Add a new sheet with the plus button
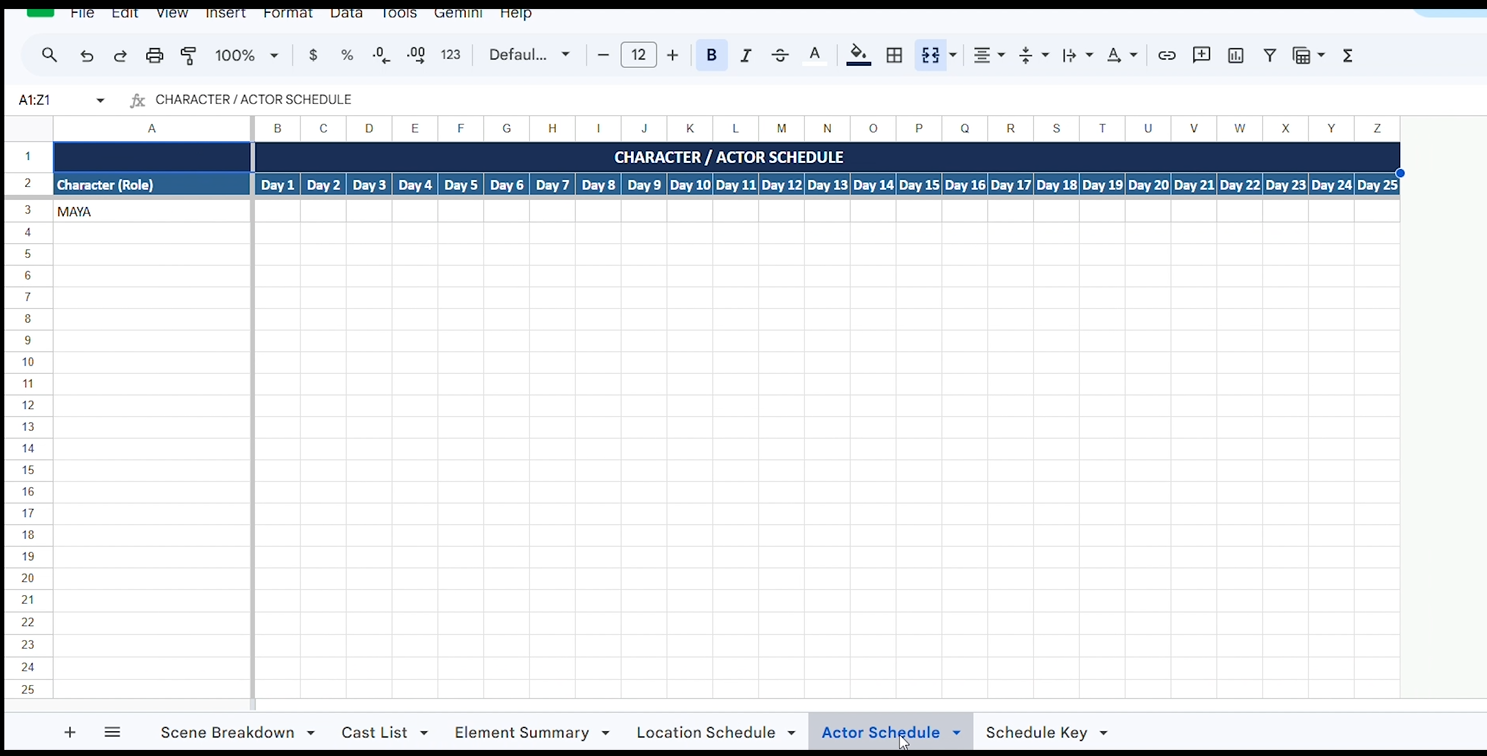The width and height of the screenshot is (1487, 756). 69,732
